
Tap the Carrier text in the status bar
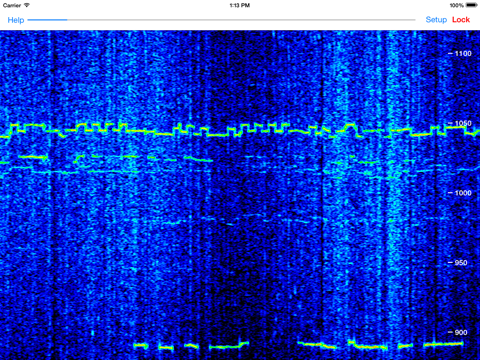12,5
